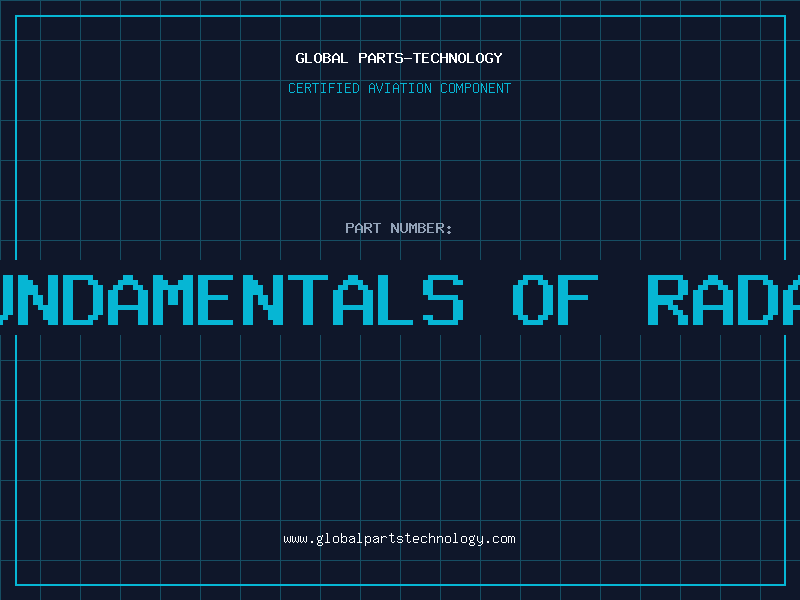This screenshot has width=800, height=600.
Task: Click the letter F of OF in banner
Action: [579, 298]
